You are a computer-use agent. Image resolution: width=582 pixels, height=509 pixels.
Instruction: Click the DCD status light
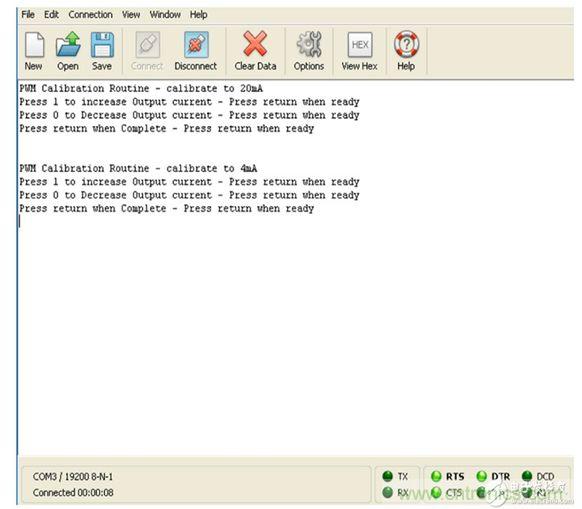(527, 476)
